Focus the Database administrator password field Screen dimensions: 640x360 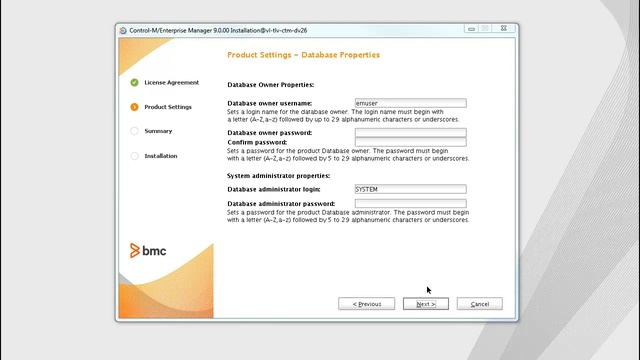(411, 203)
